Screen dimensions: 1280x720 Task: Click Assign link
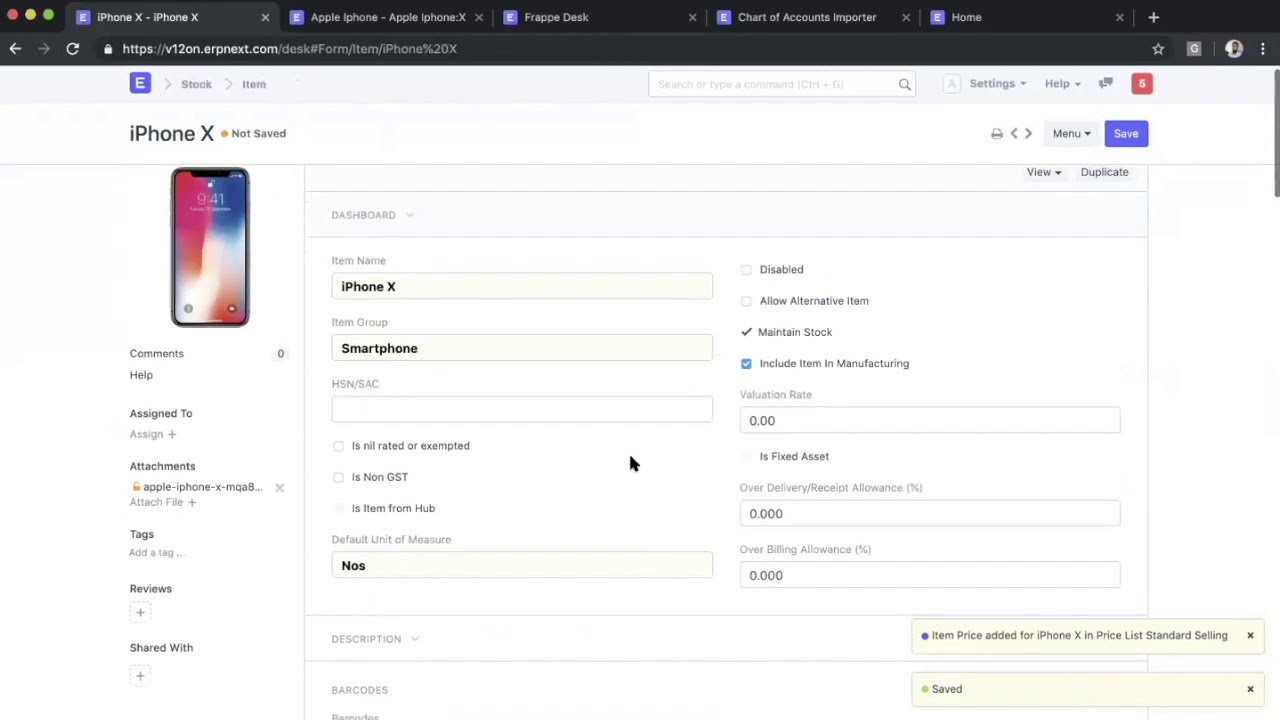[146, 434]
